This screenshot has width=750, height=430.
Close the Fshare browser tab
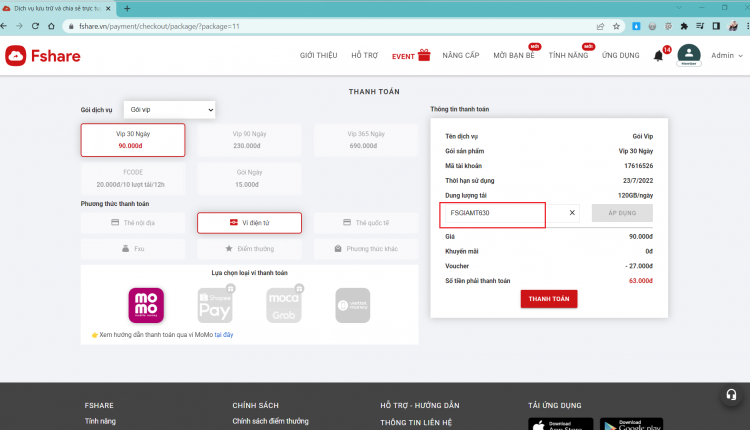pyautogui.click(x=108, y=8)
